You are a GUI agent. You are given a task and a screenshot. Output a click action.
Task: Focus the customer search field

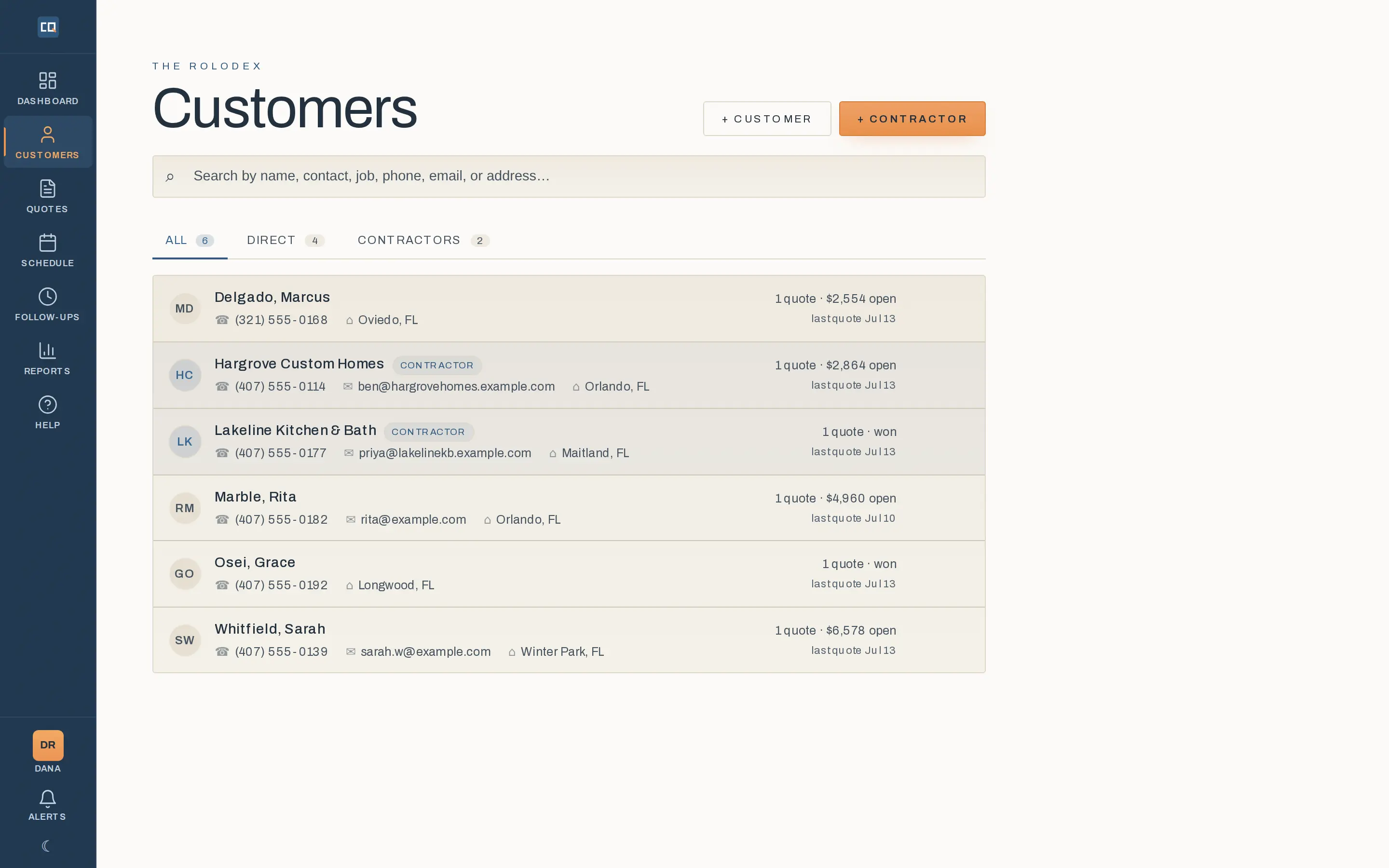click(x=569, y=176)
